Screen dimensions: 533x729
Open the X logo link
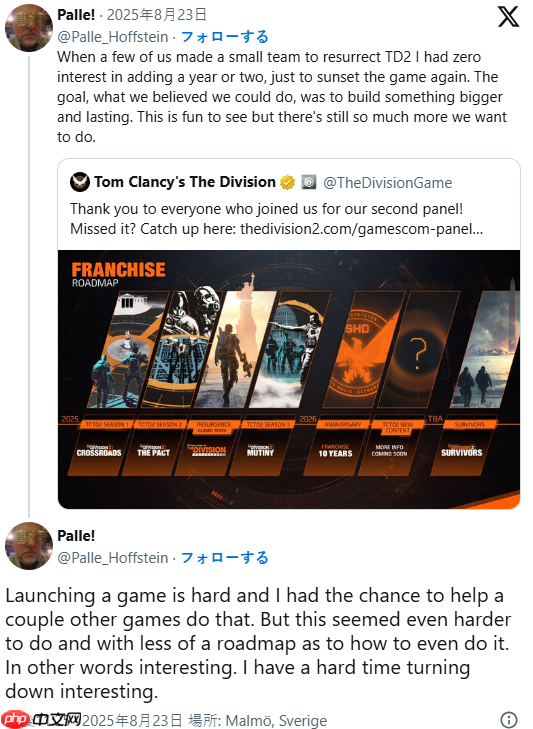pyautogui.click(x=508, y=17)
